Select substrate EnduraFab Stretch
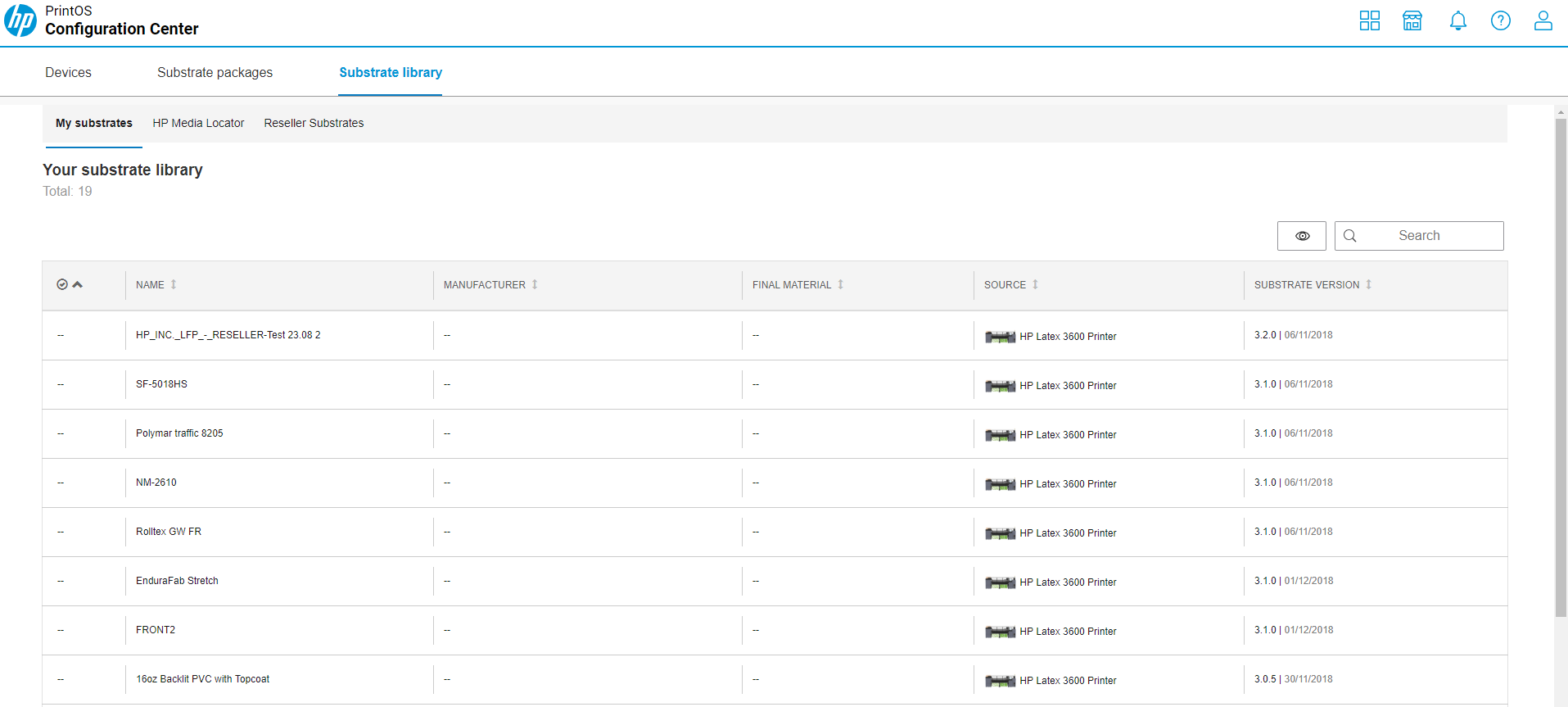 tap(177, 581)
